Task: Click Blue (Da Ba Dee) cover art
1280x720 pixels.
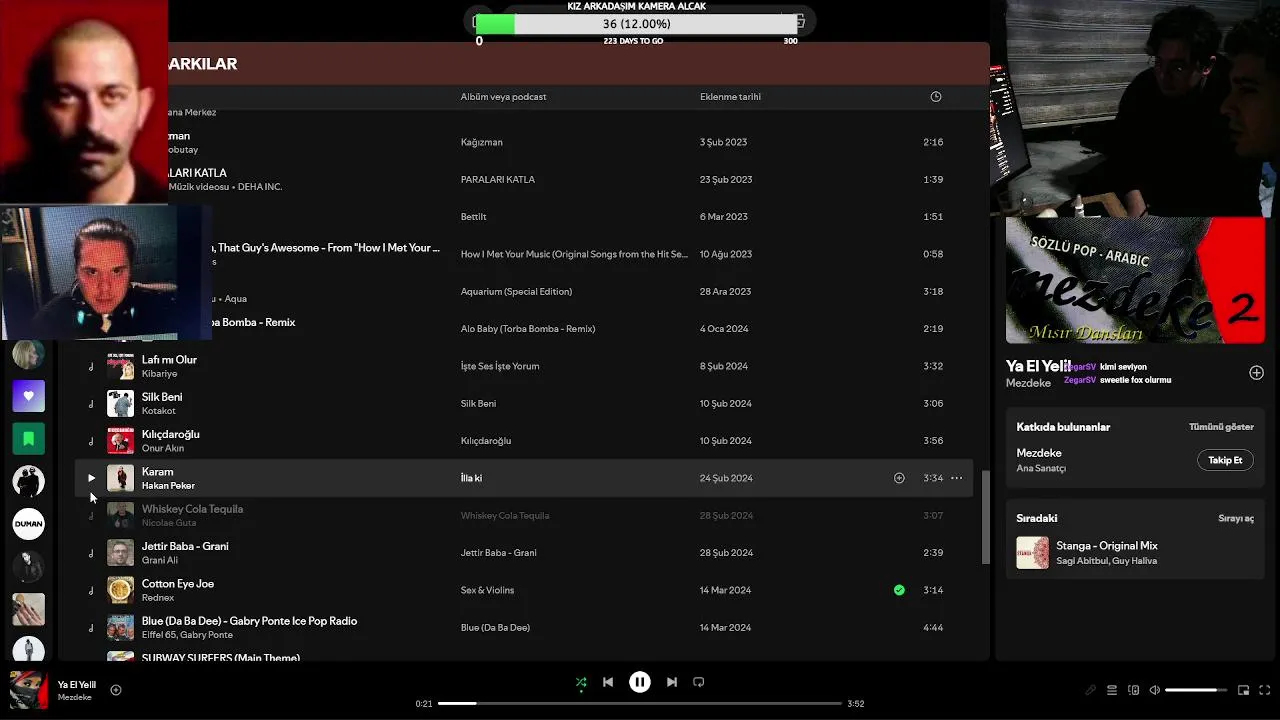Action: click(120, 628)
